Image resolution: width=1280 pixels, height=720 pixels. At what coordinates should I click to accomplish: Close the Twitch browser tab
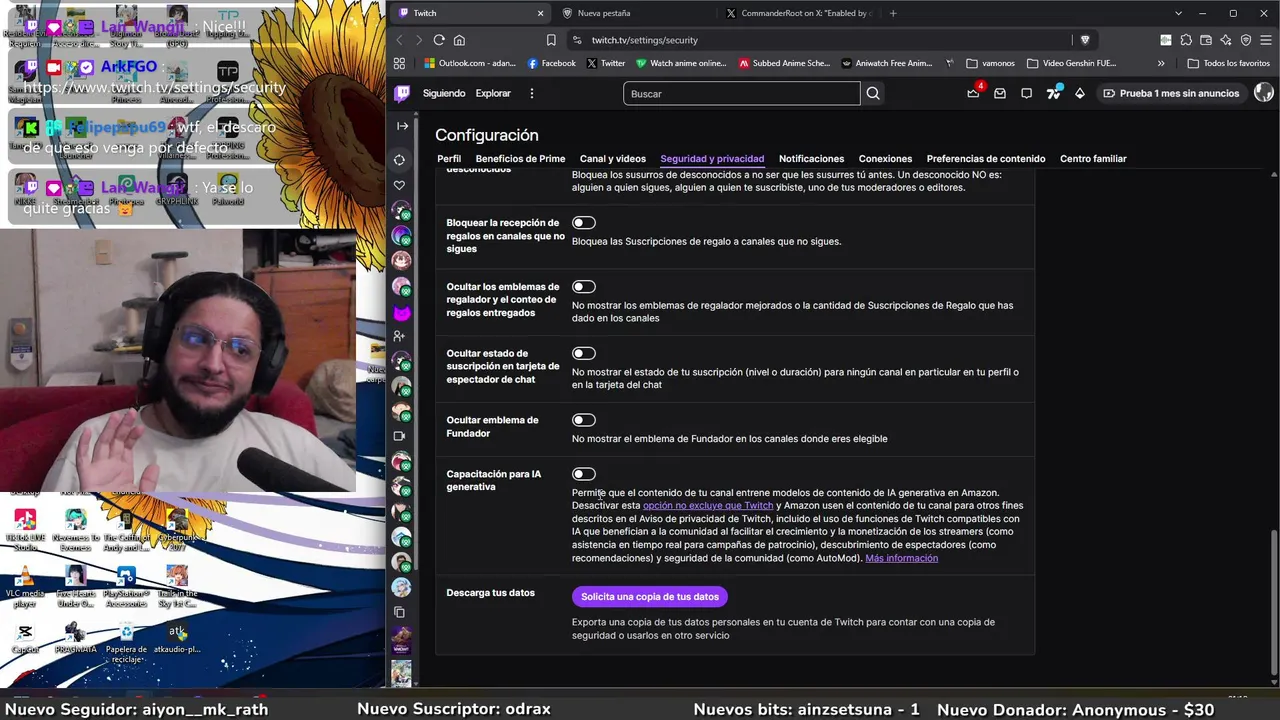click(x=540, y=13)
